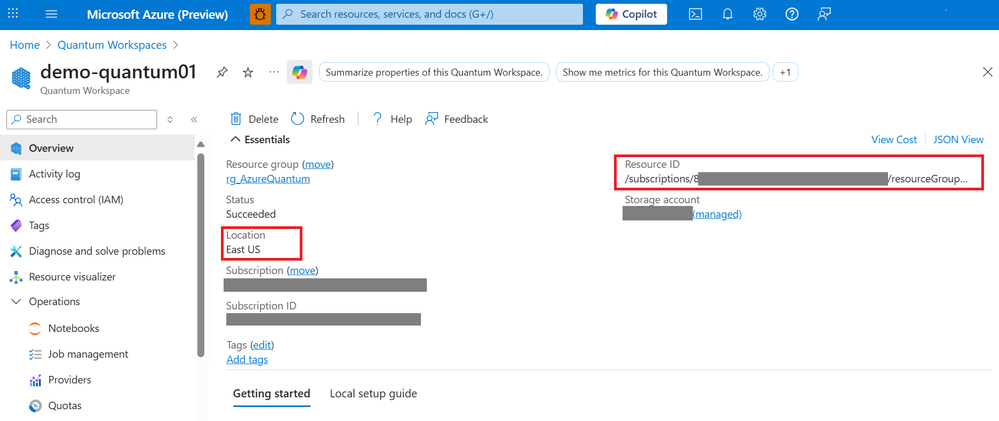Select Overview in the sidebar

point(97,148)
